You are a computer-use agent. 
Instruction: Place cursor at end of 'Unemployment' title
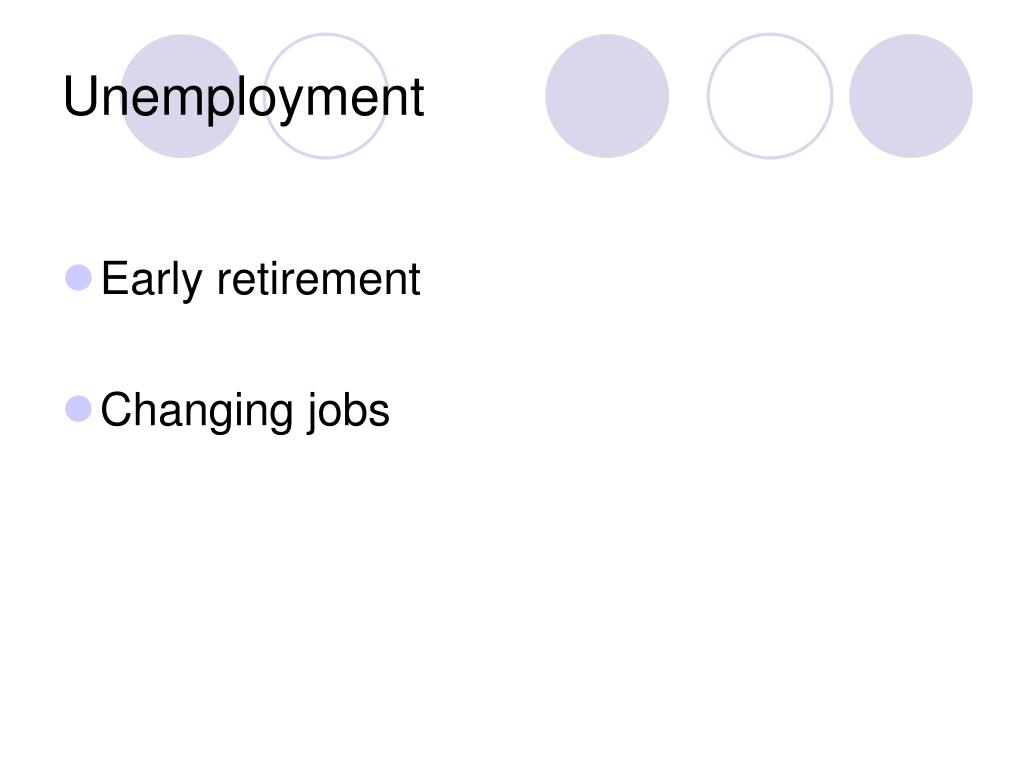click(x=426, y=97)
